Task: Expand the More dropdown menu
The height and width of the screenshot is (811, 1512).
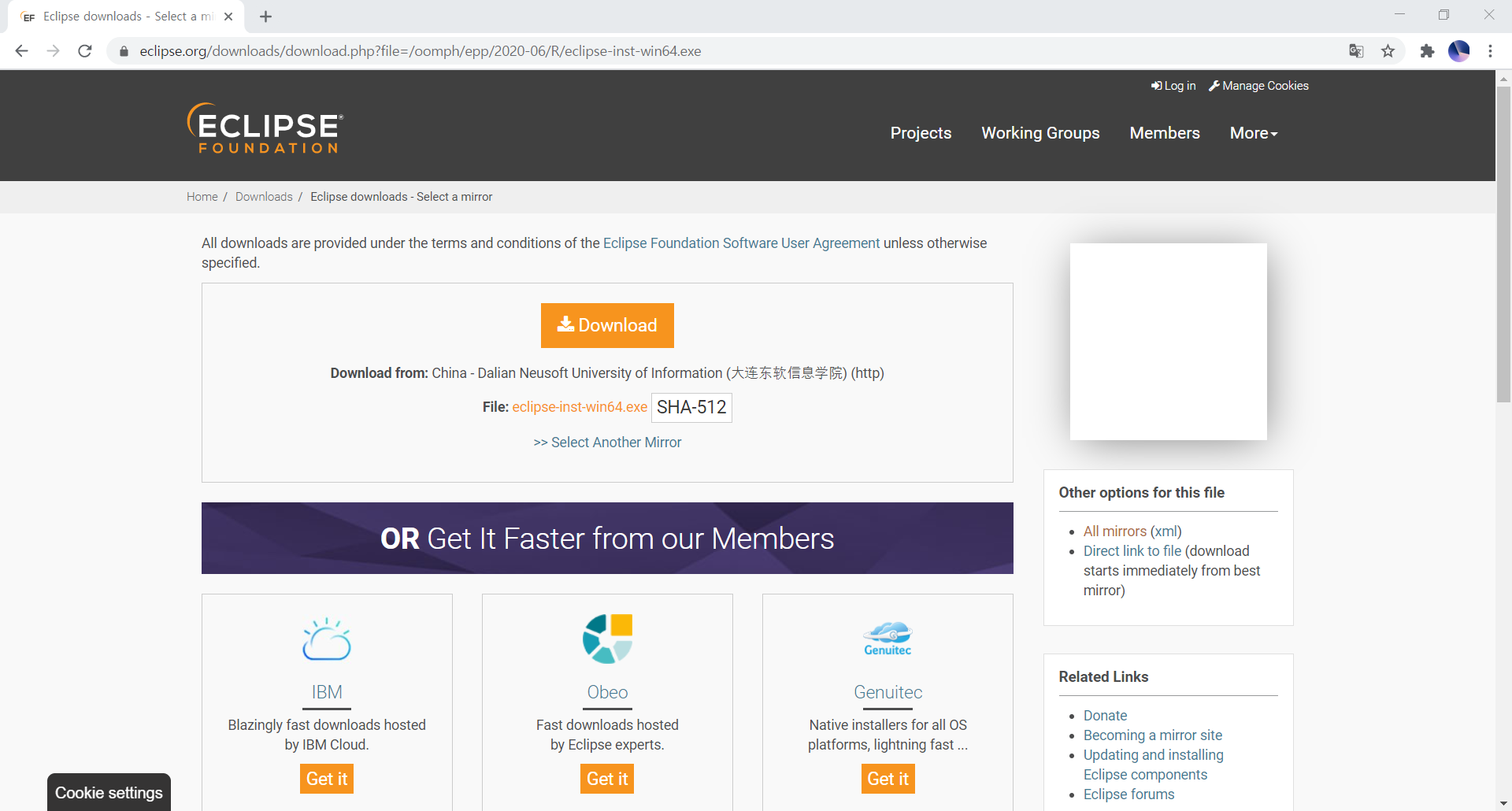Action: coord(1254,133)
